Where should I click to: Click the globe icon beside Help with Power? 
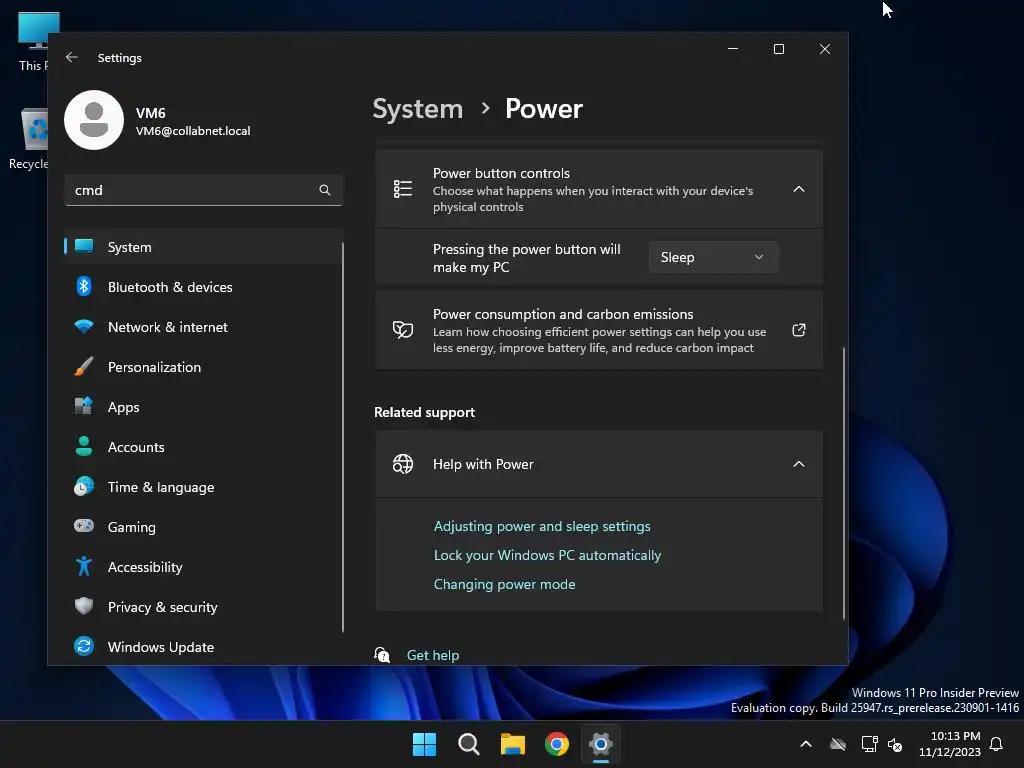(x=403, y=464)
